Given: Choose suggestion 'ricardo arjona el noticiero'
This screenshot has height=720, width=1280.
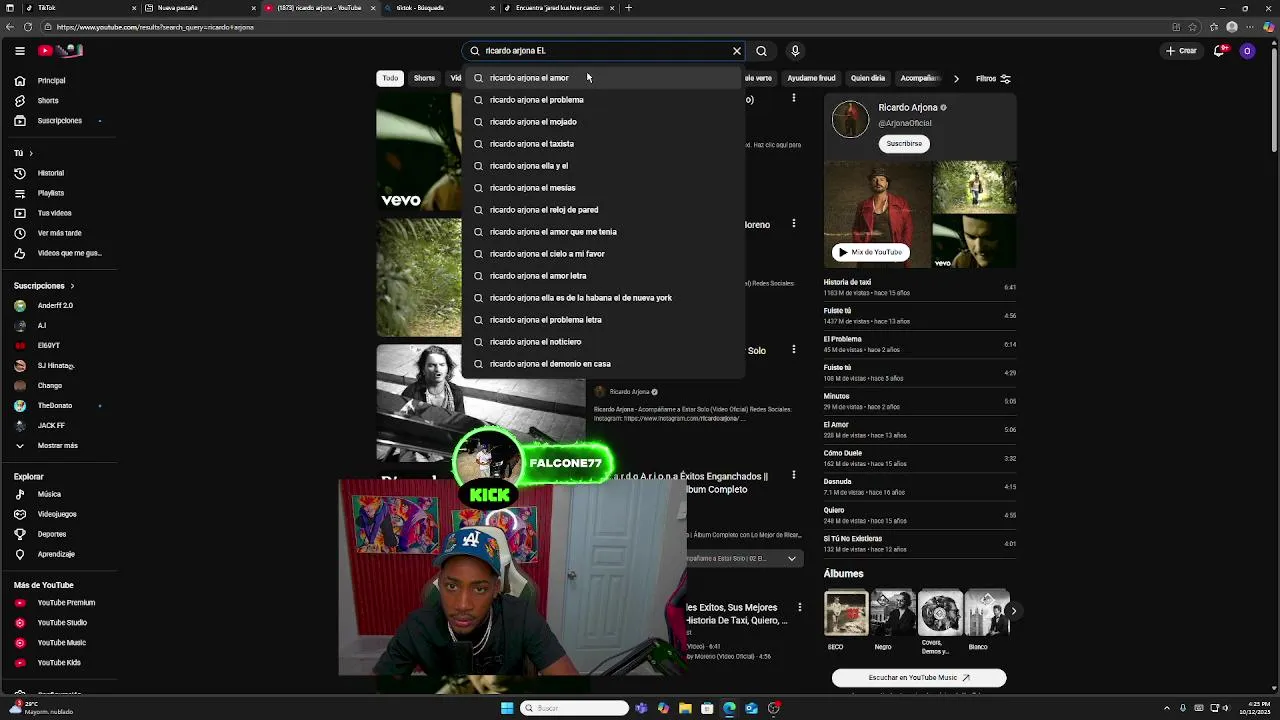Looking at the screenshot, I should [x=604, y=342].
